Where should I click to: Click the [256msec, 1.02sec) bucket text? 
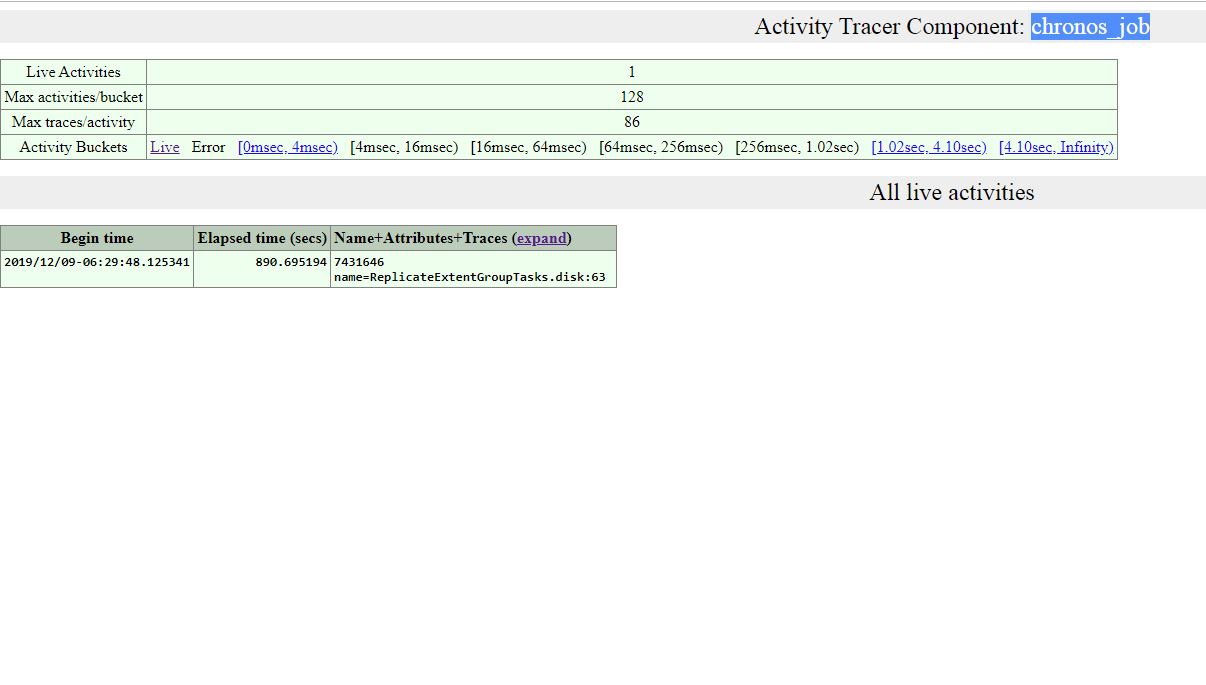click(x=797, y=147)
